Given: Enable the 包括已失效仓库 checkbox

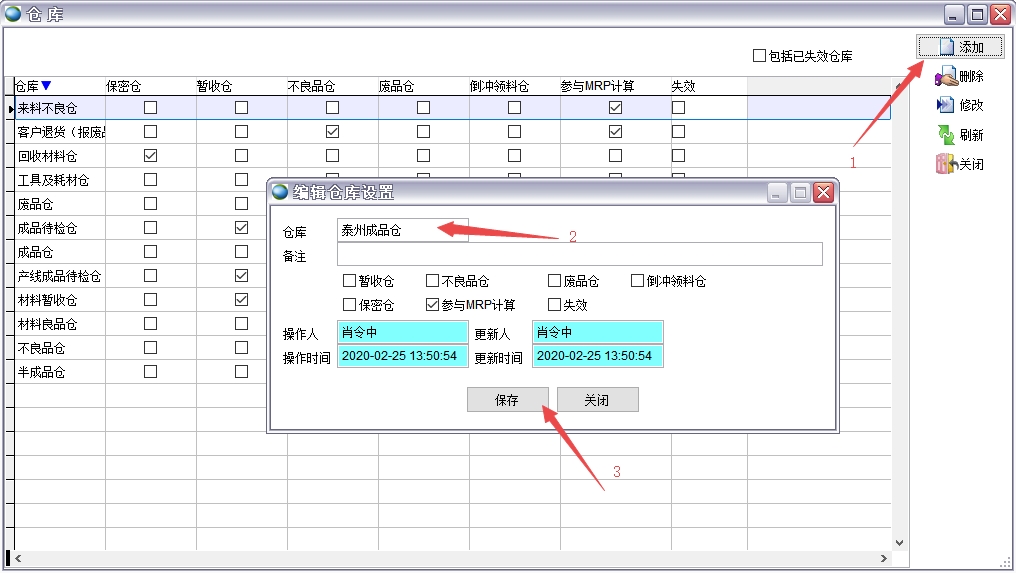Looking at the screenshot, I should (x=759, y=56).
